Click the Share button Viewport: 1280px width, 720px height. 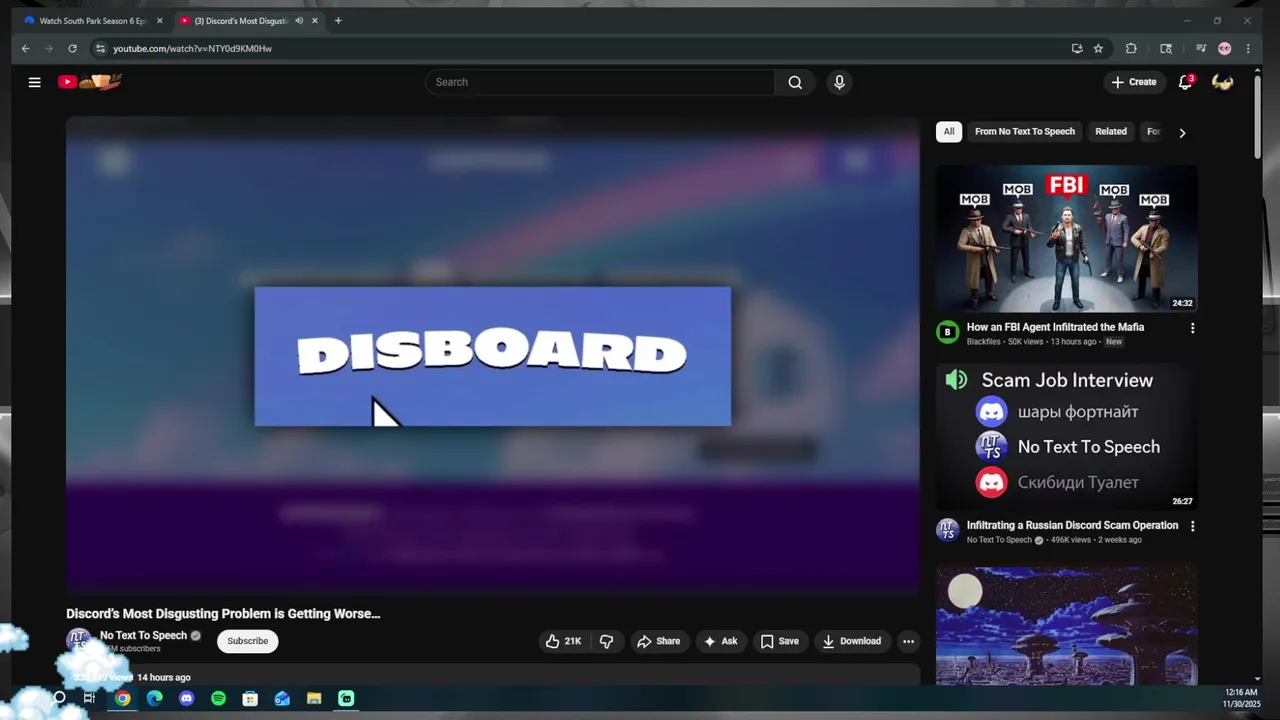(x=658, y=641)
